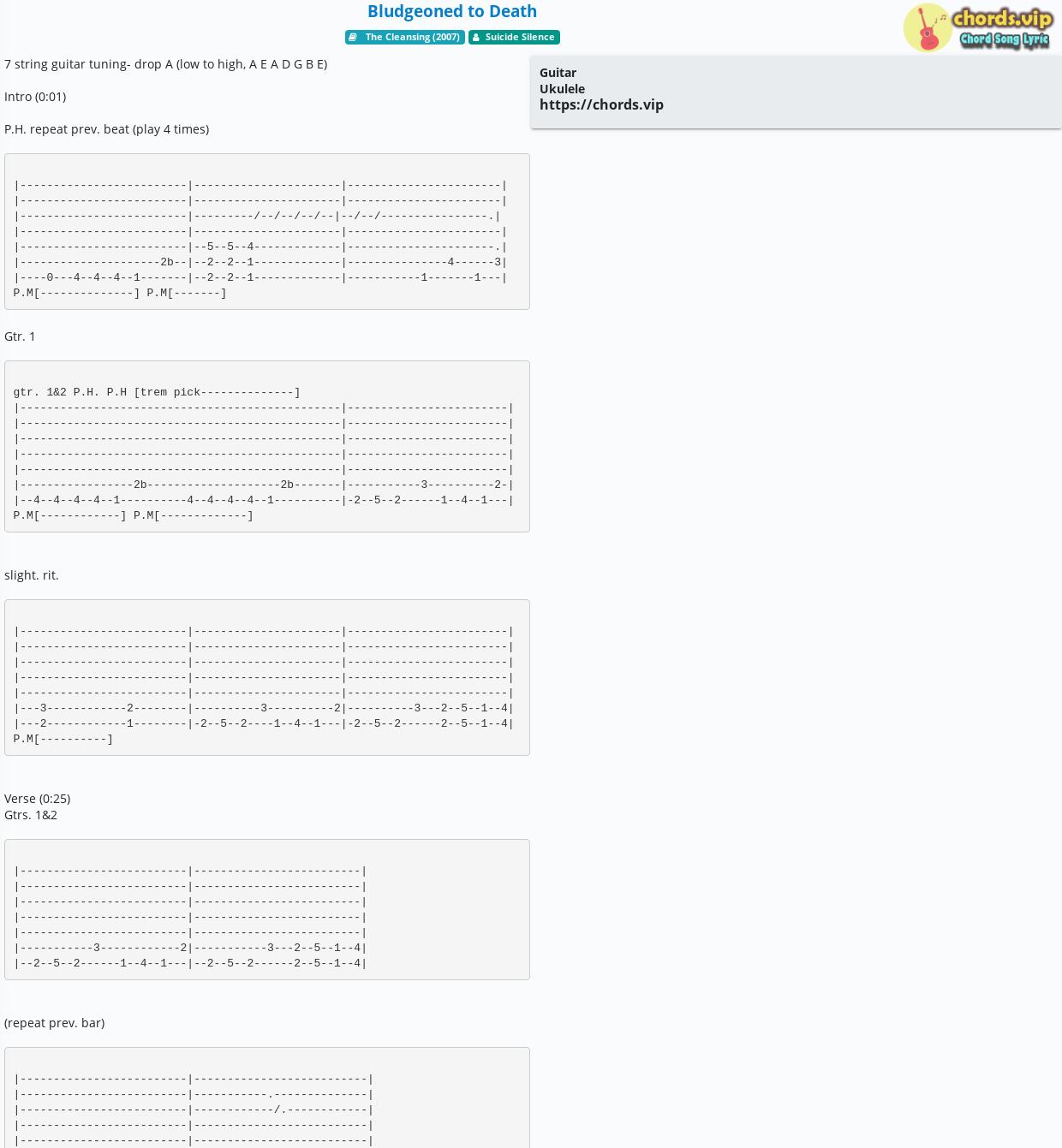The height and width of the screenshot is (1148, 1062).
Task: Click the Intro (0:01) label
Action: click(35, 97)
